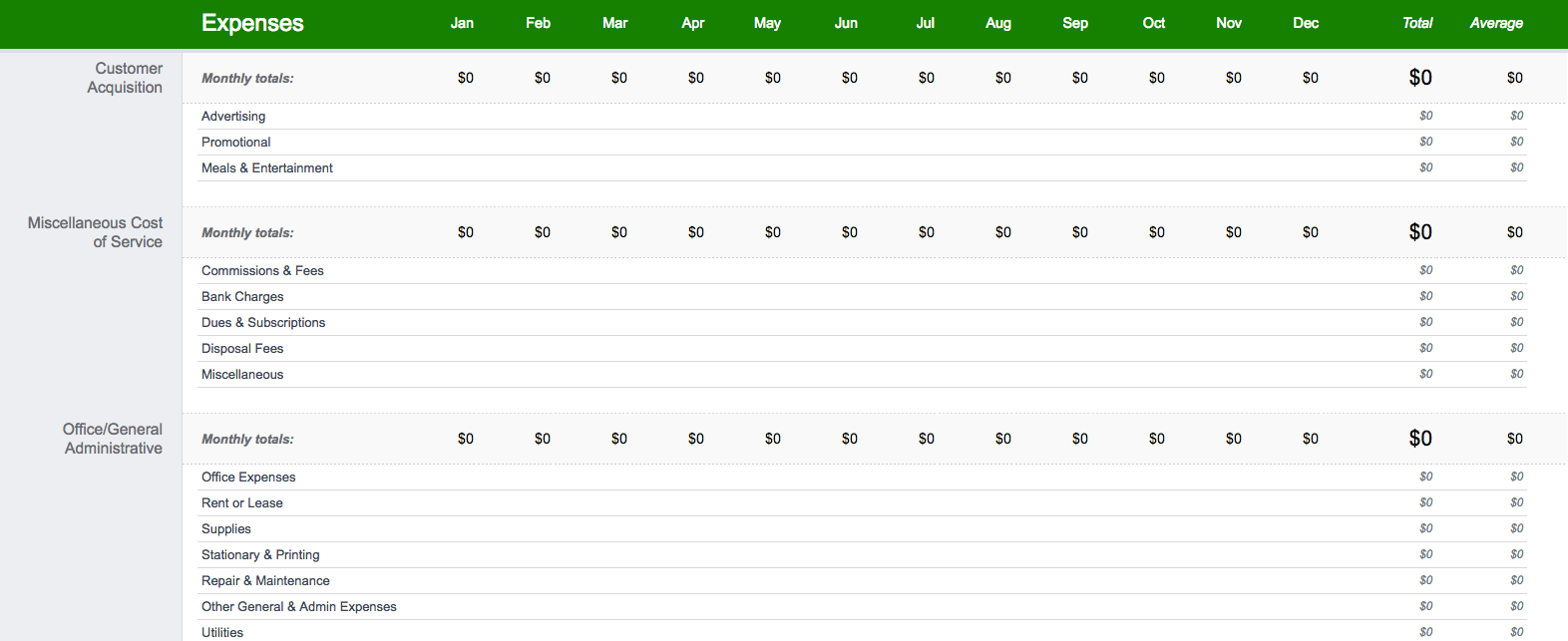Select the Office/General Administrative section label
Image resolution: width=1568 pixels, height=641 pixels.
click(113, 439)
